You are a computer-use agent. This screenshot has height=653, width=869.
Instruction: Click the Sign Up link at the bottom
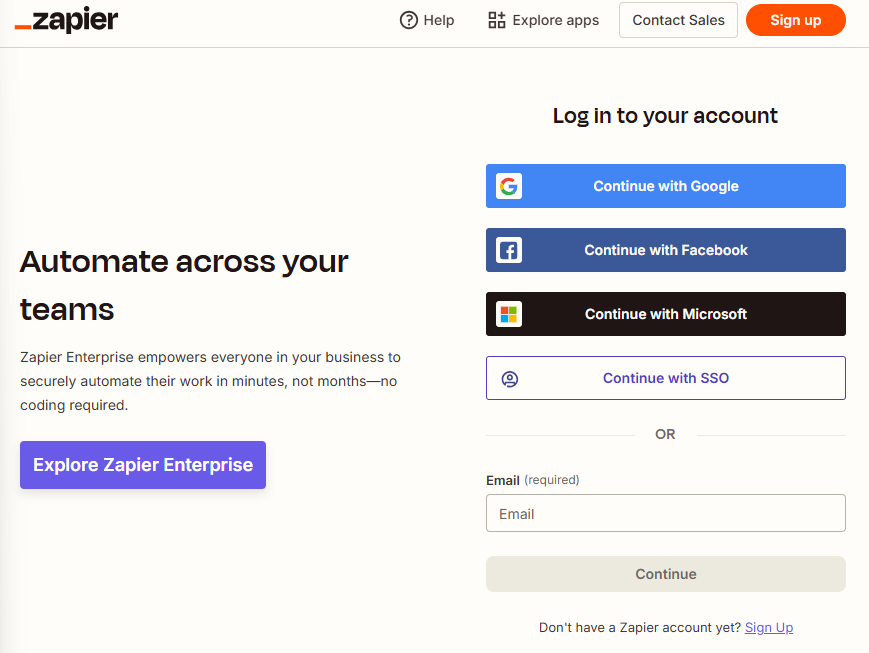pos(768,627)
